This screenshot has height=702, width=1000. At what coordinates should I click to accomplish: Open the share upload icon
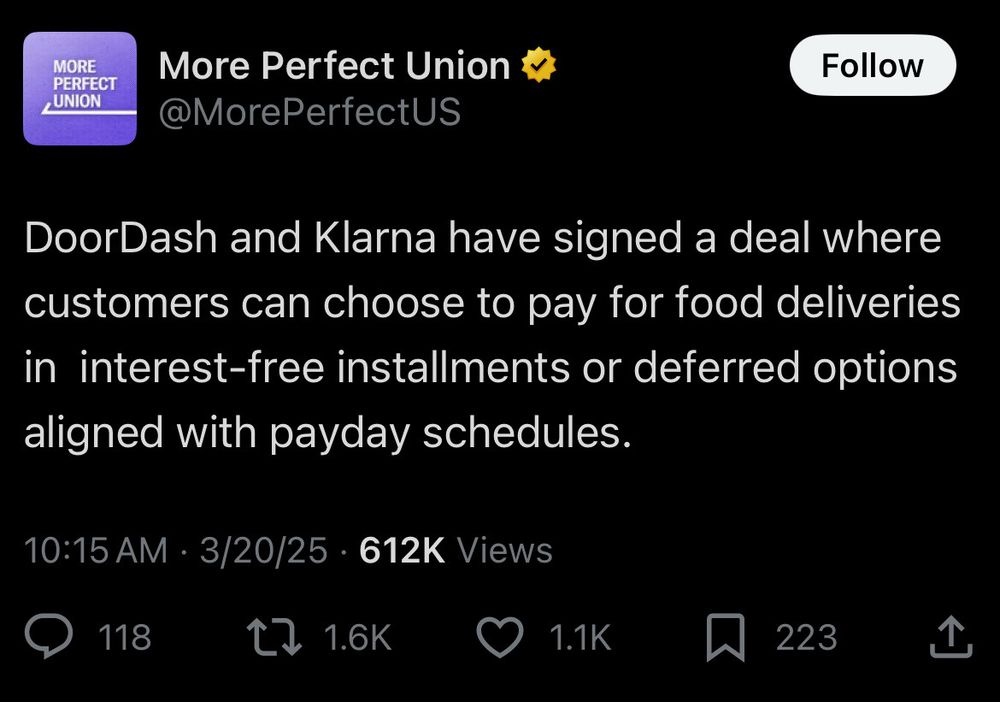[x=950, y=638]
